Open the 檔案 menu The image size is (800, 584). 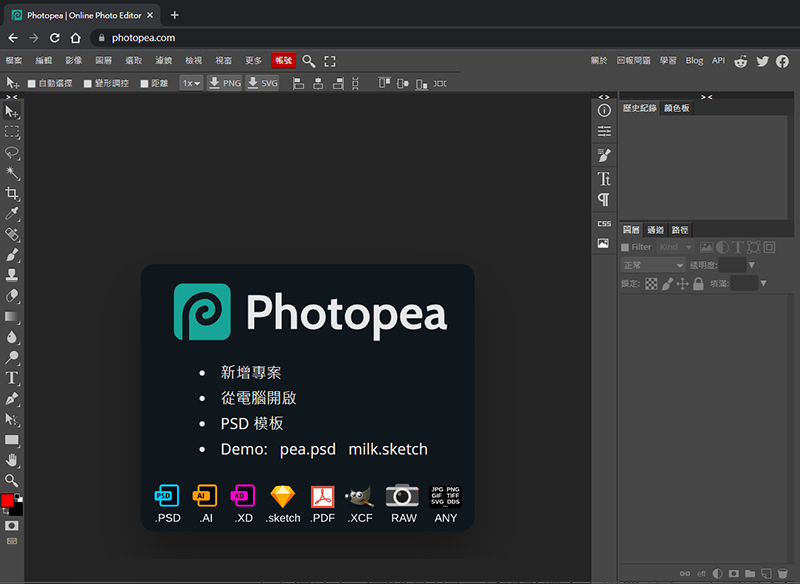pyautogui.click(x=14, y=61)
